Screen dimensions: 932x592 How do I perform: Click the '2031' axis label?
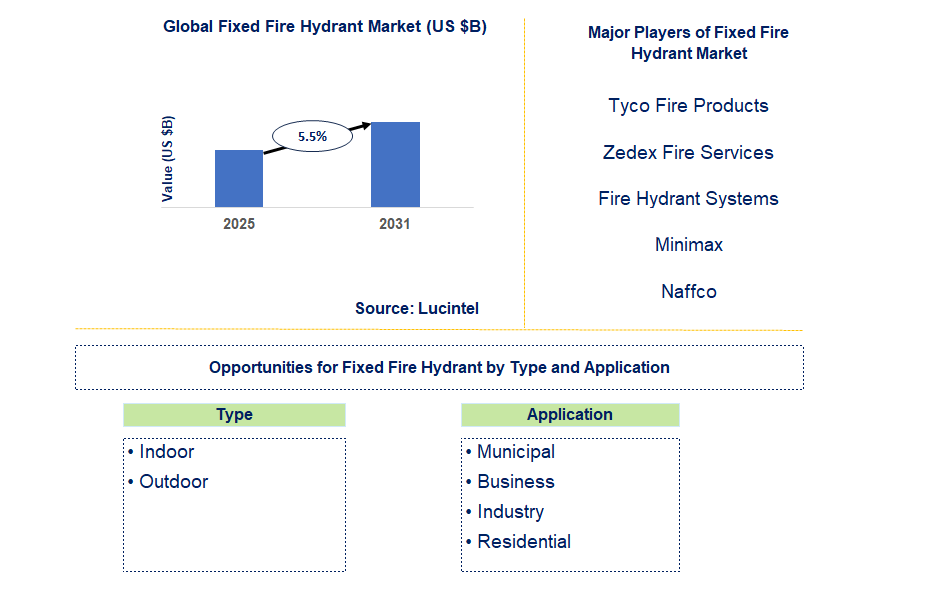click(x=395, y=224)
